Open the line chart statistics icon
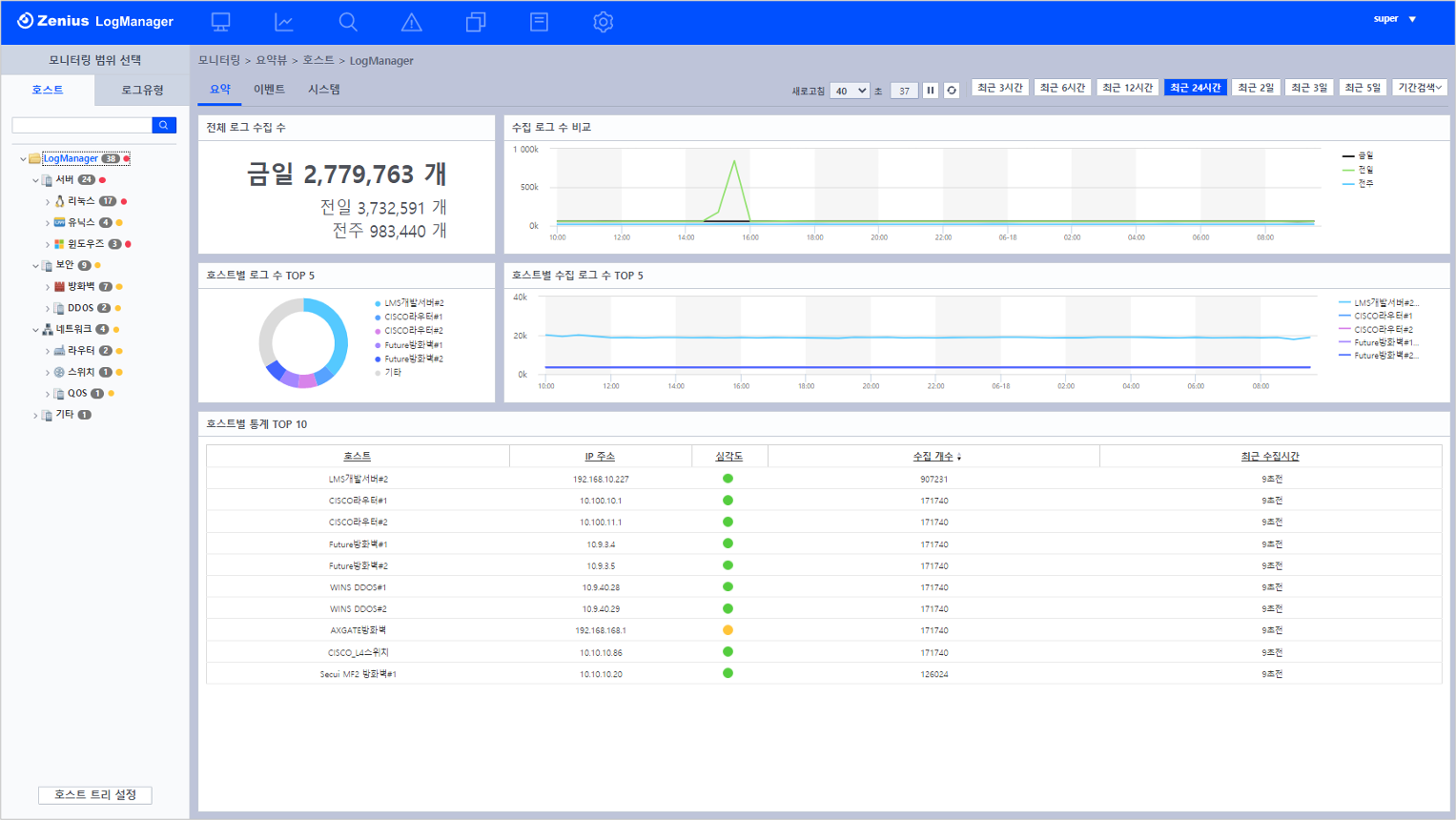Image resolution: width=1456 pixels, height=820 pixels. (x=284, y=21)
